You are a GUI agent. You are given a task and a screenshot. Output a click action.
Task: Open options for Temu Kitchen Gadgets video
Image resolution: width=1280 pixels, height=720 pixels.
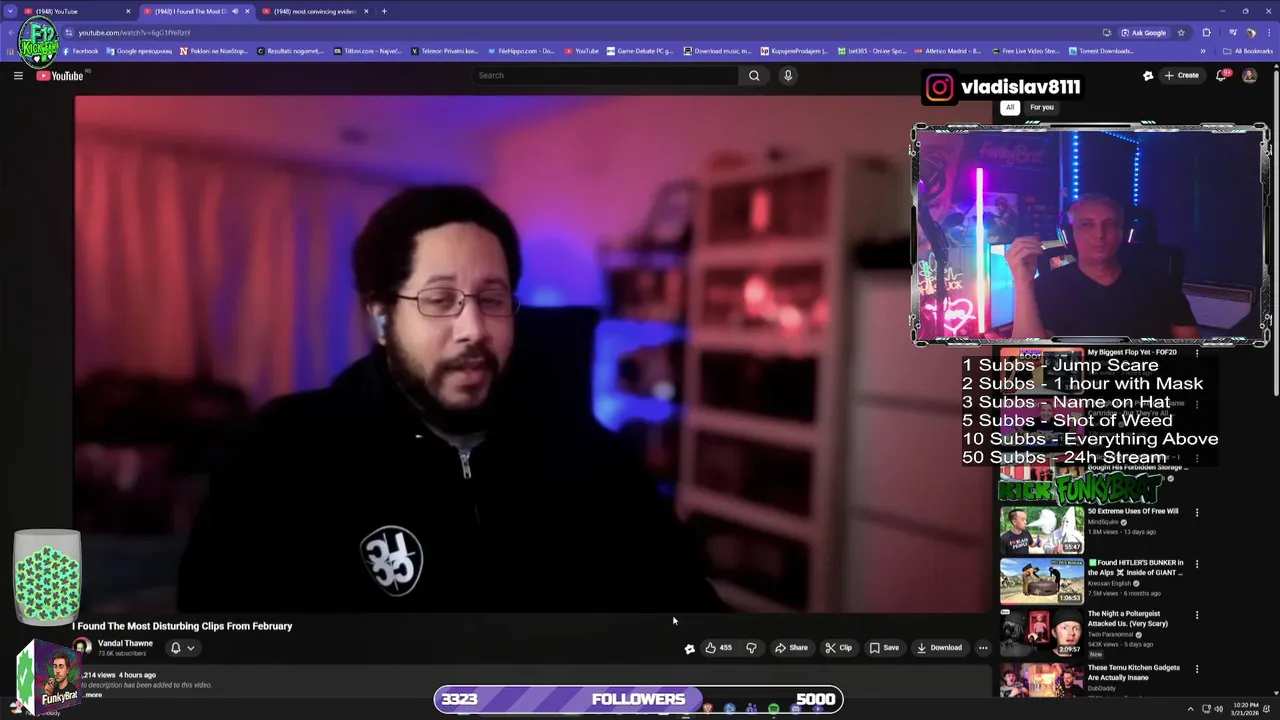[x=1197, y=669]
